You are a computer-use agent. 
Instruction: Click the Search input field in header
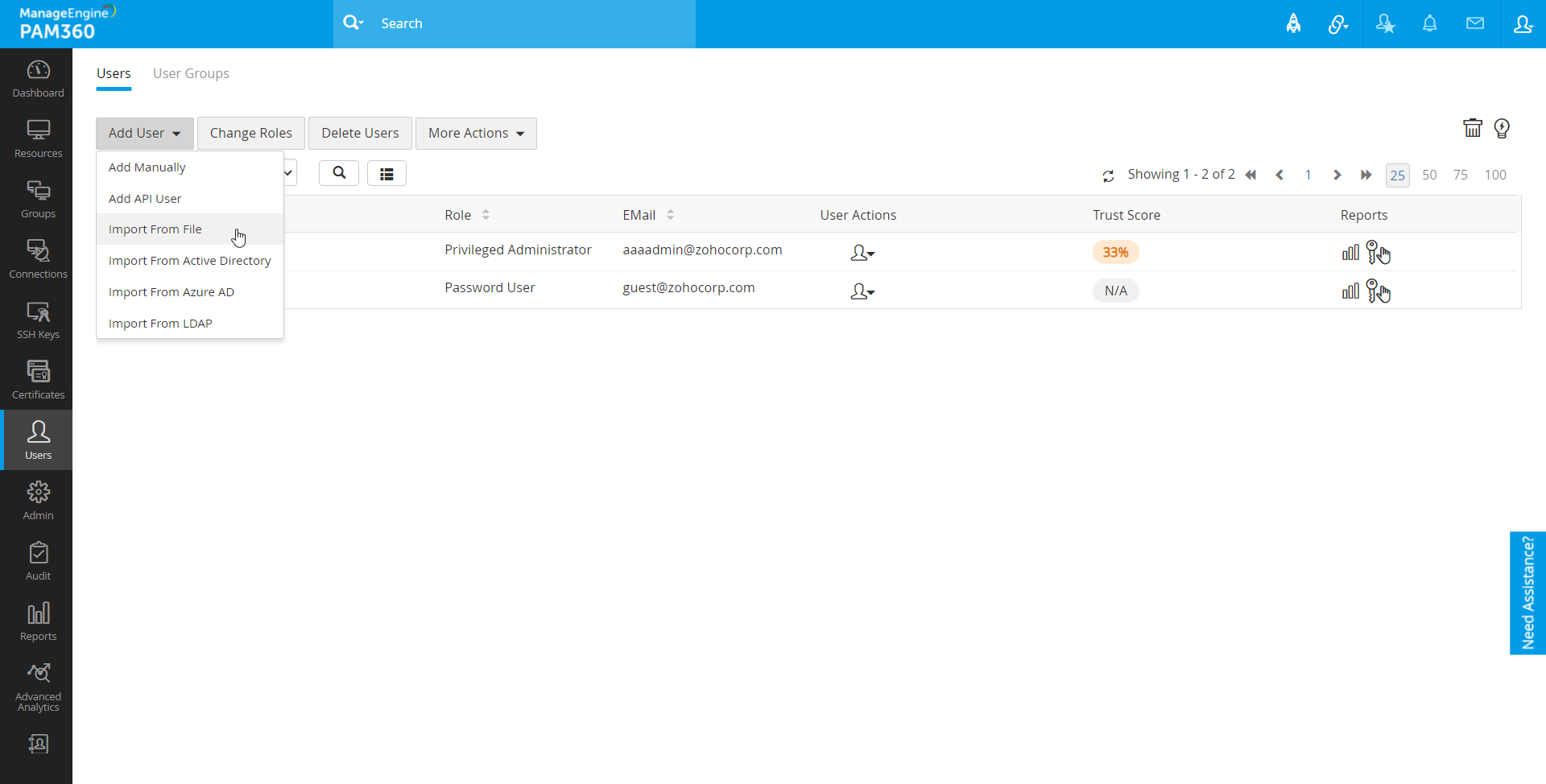tap(531, 24)
